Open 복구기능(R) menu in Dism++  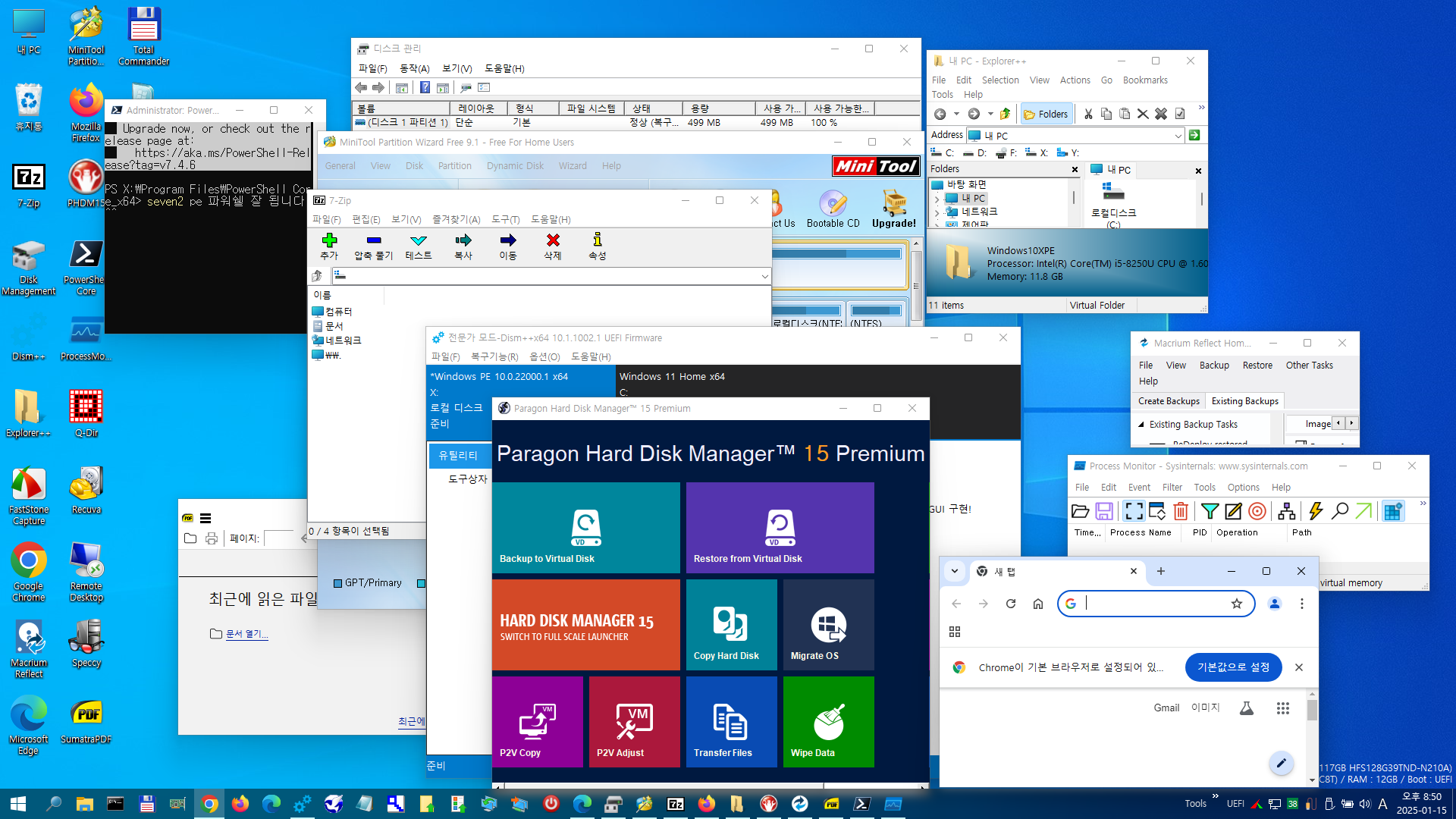[x=494, y=357]
